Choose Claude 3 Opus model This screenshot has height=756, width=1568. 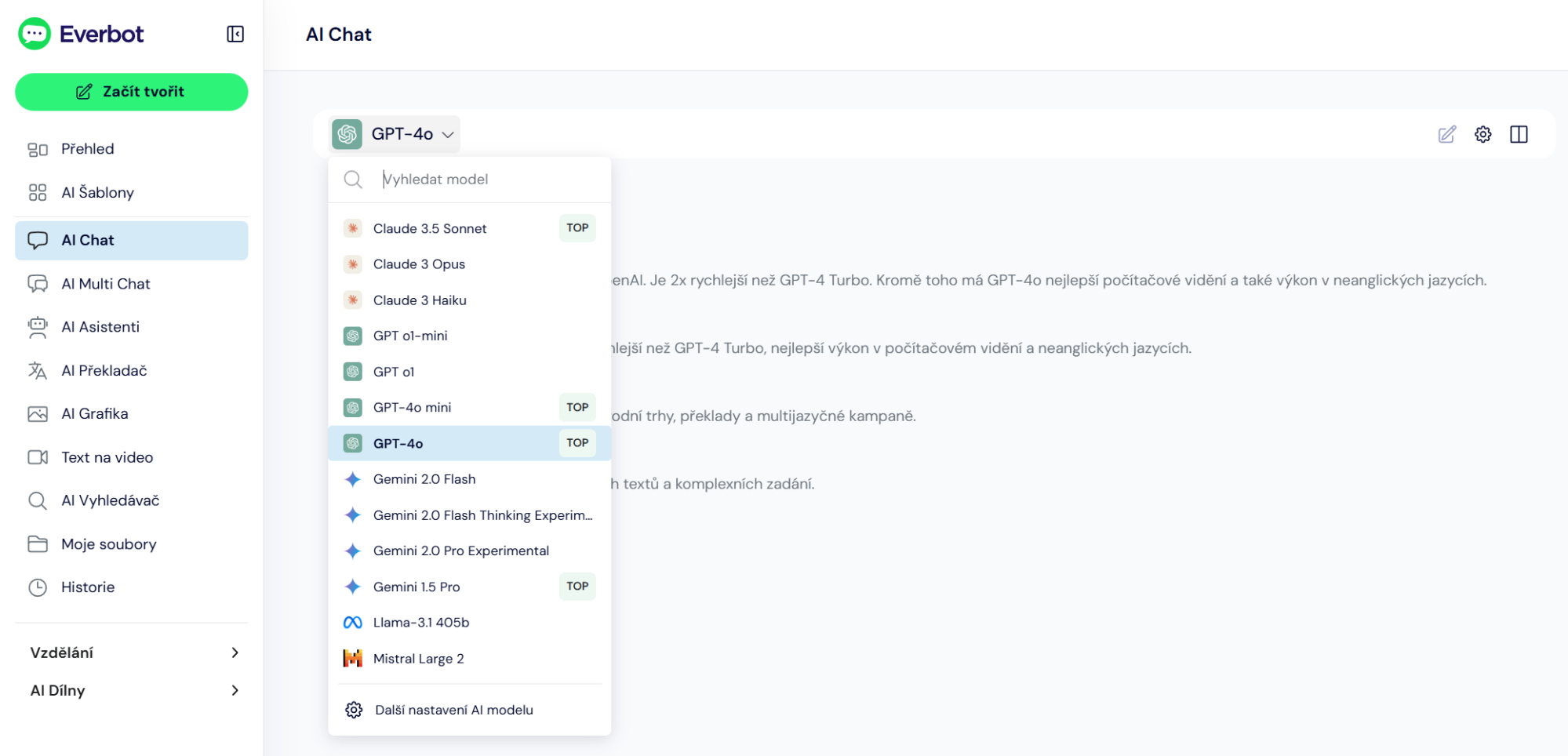[x=469, y=264]
